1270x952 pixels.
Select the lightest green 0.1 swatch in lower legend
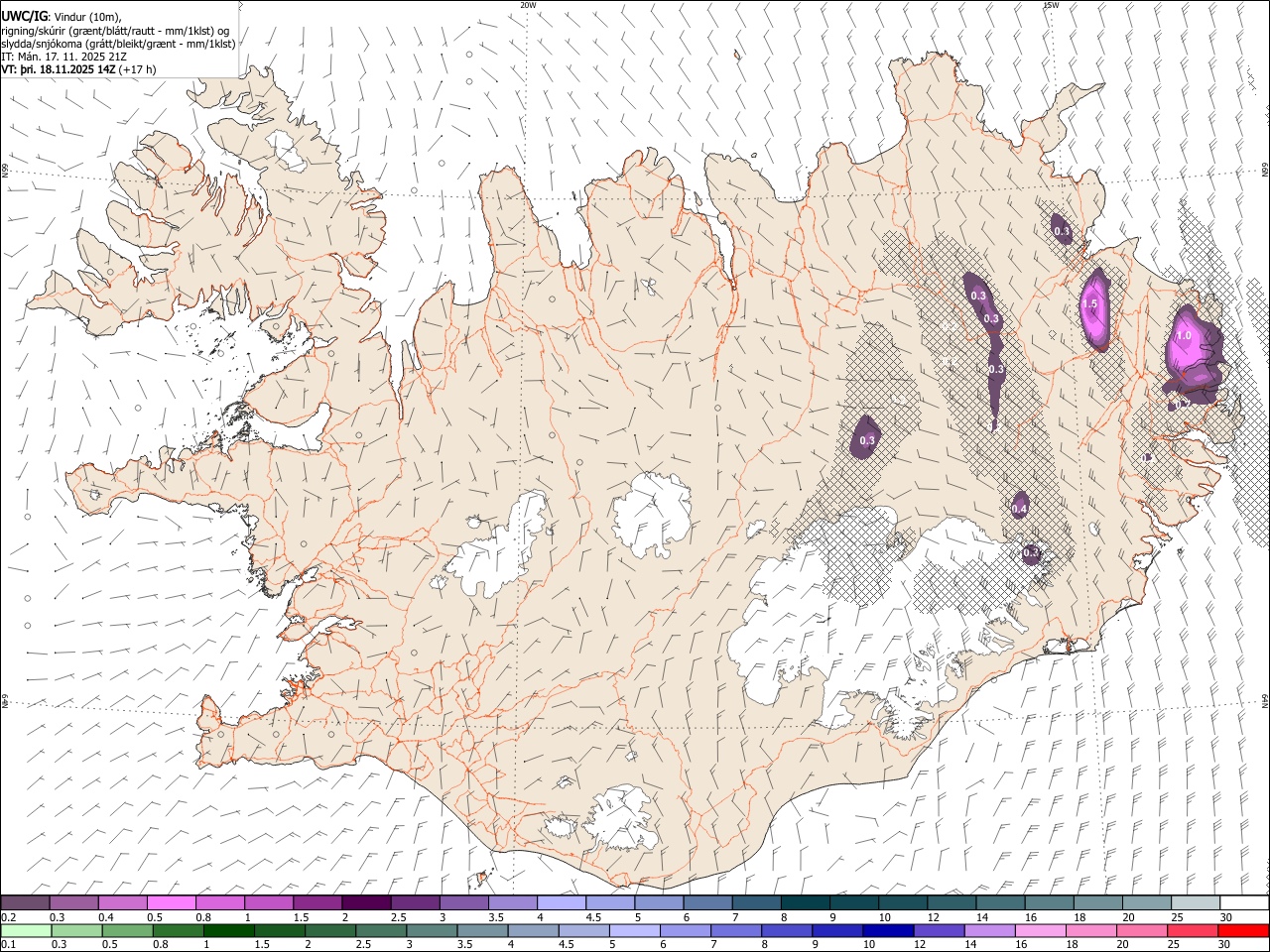click(x=26, y=930)
